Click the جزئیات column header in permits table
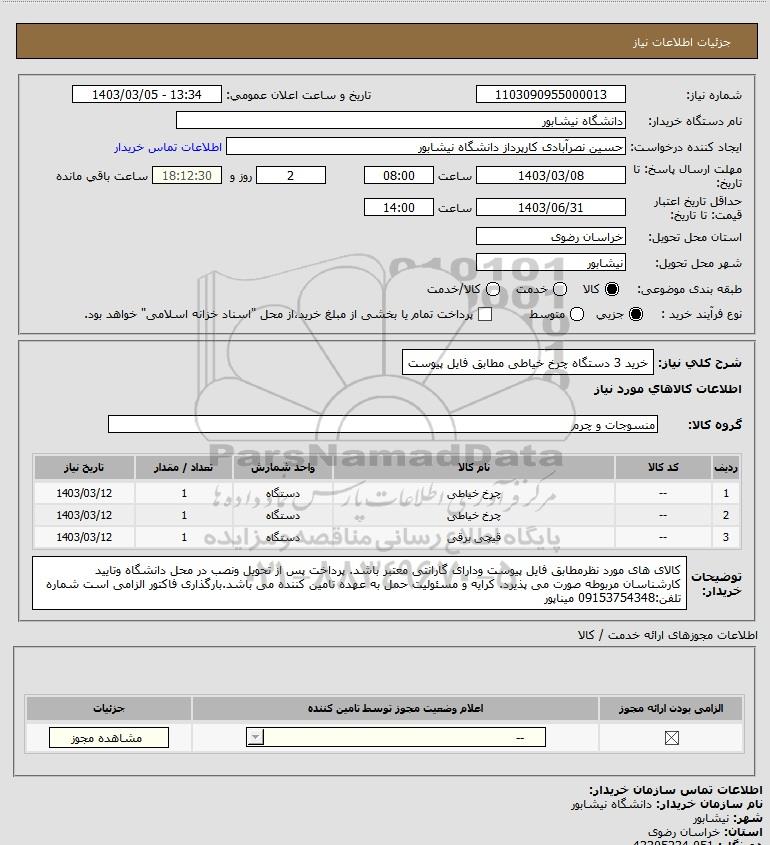This screenshot has width=770, height=845. 109,708
